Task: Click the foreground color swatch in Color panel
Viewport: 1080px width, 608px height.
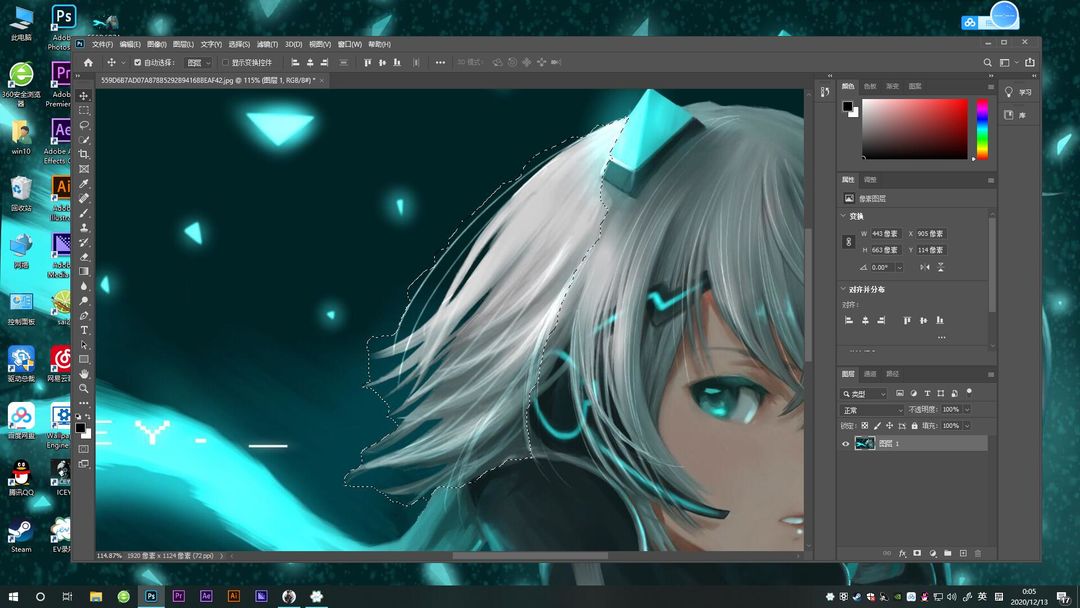Action: (847, 107)
